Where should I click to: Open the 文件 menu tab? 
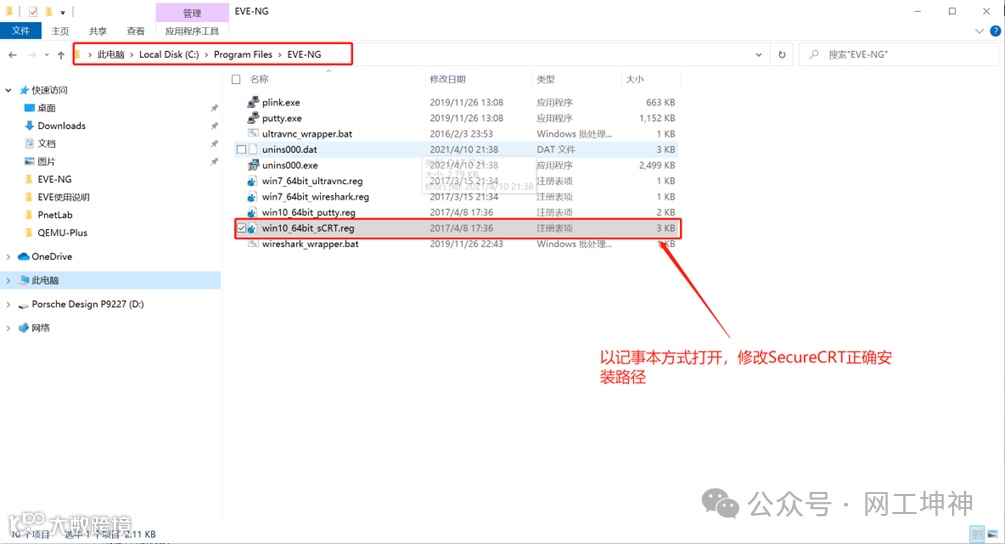[x=21, y=31]
